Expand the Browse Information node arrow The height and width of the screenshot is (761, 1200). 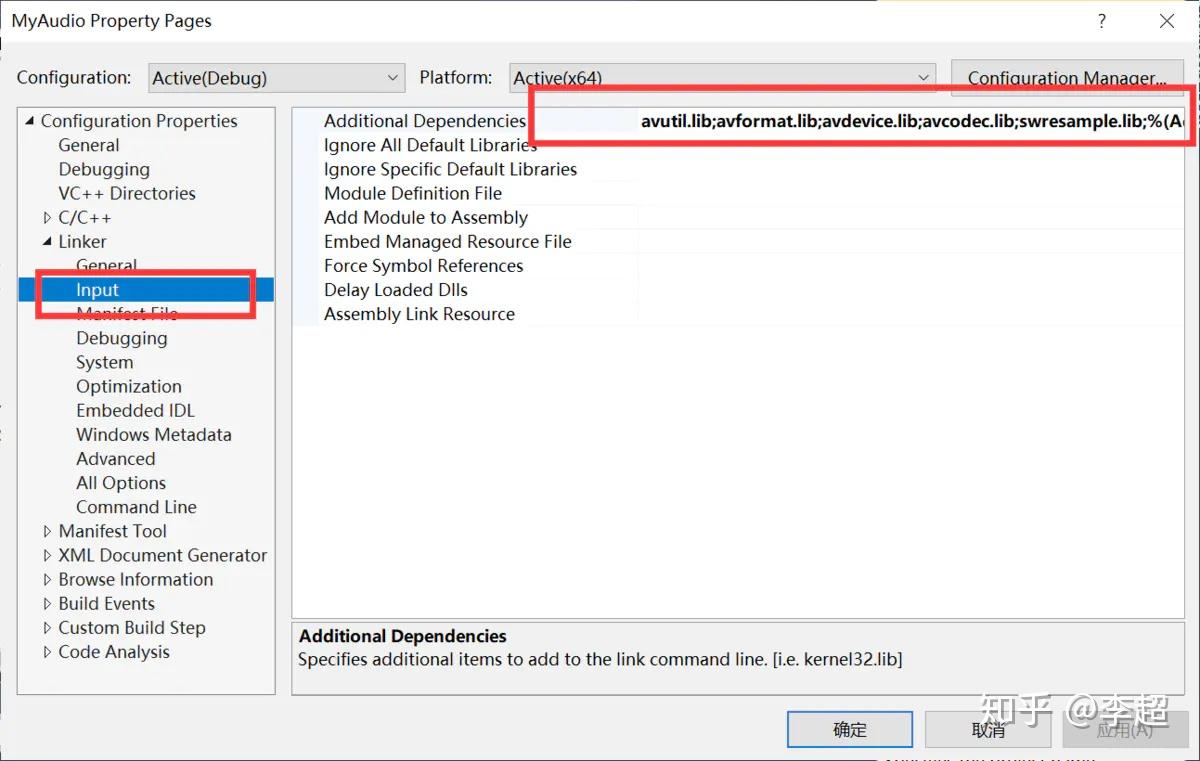48,580
